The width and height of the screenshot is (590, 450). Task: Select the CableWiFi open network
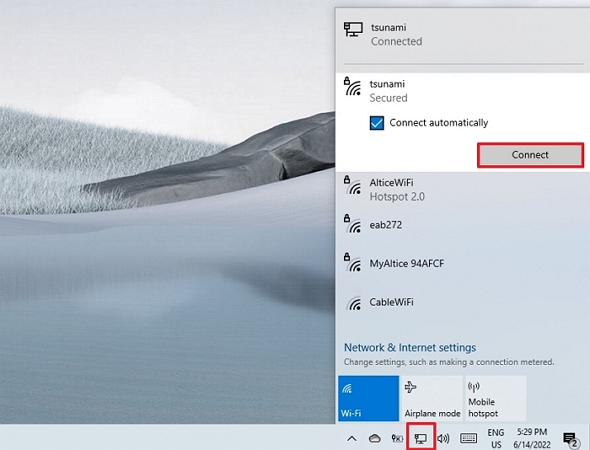tap(462, 302)
